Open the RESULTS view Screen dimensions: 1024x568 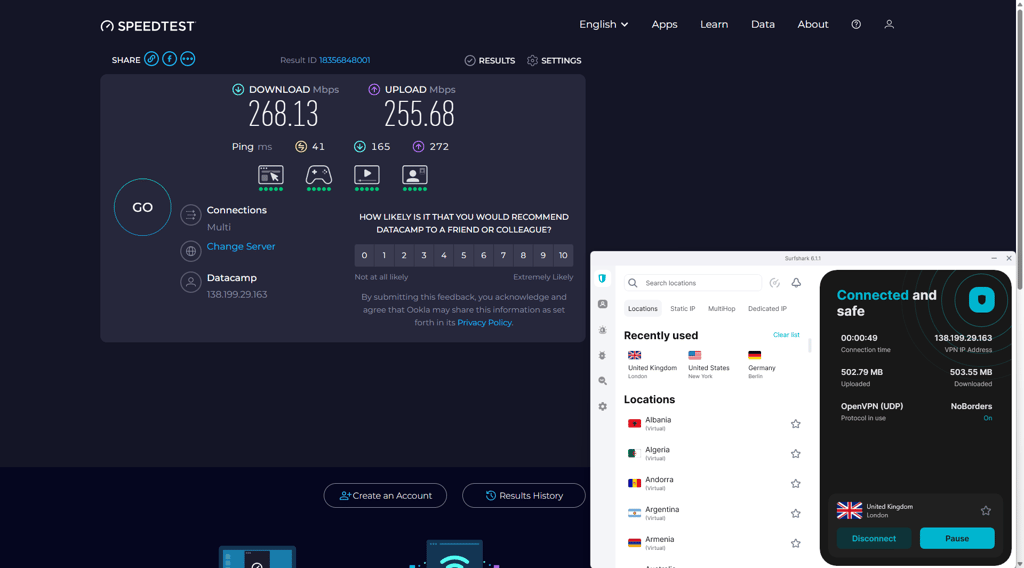tap(490, 60)
